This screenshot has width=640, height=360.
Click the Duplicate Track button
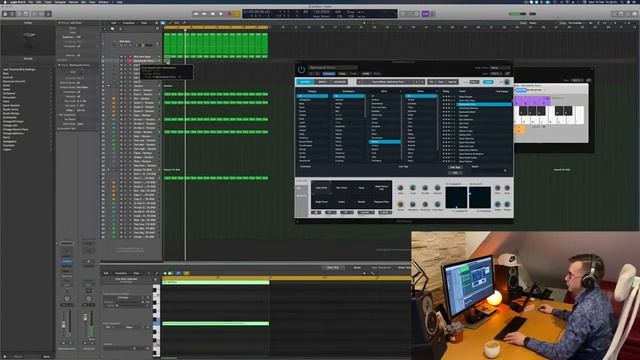[112, 29]
